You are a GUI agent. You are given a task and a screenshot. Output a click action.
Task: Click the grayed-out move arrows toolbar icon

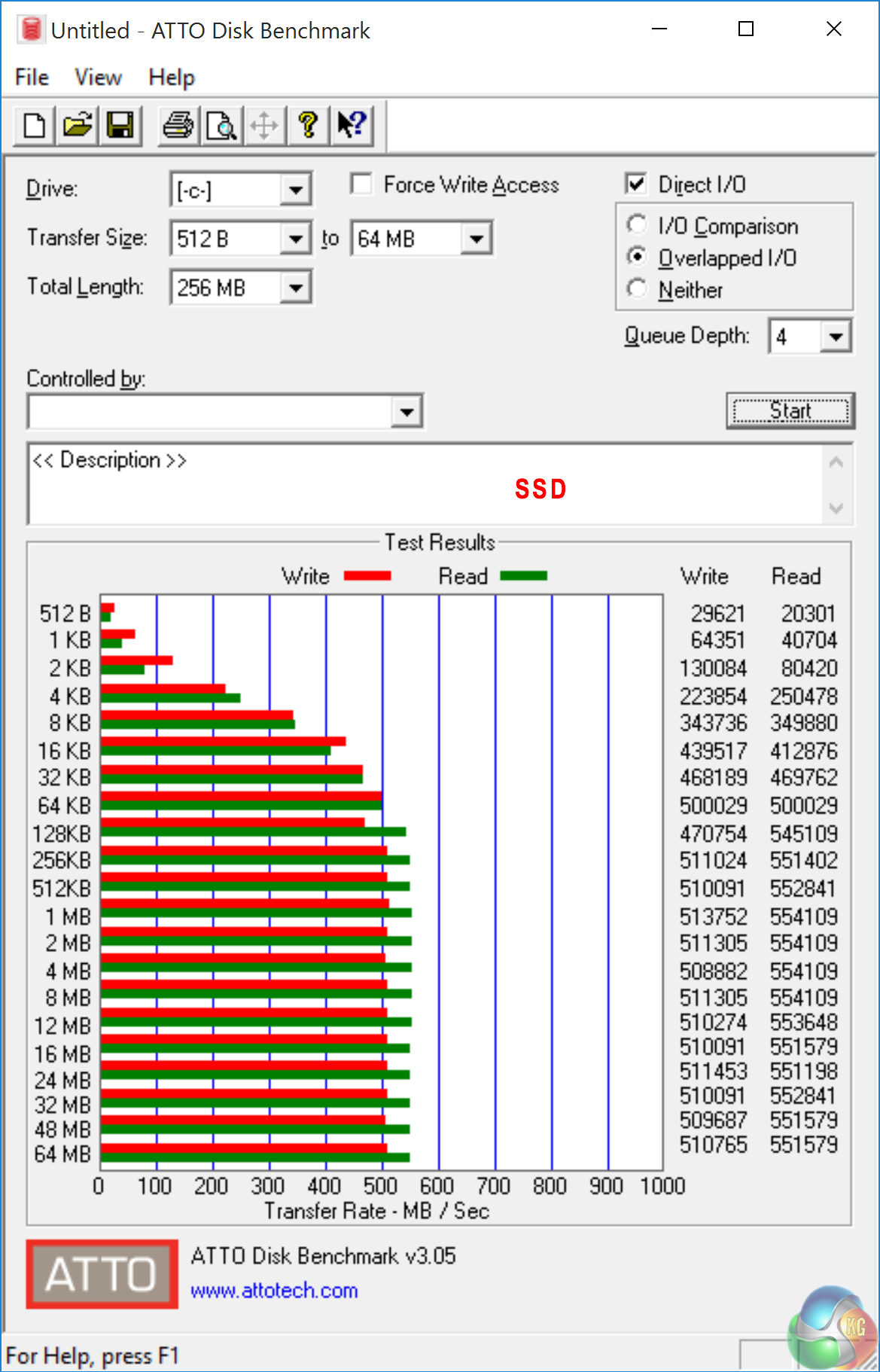pos(264,125)
